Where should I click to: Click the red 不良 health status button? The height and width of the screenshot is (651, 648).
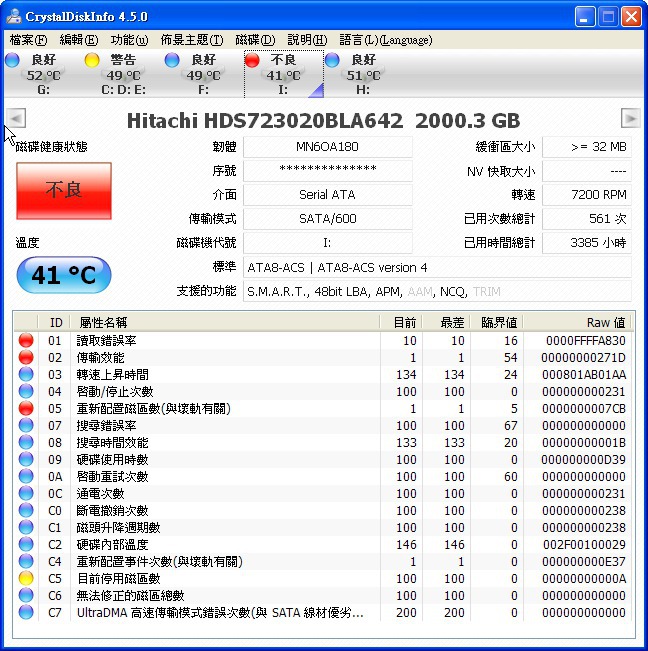tap(64, 191)
